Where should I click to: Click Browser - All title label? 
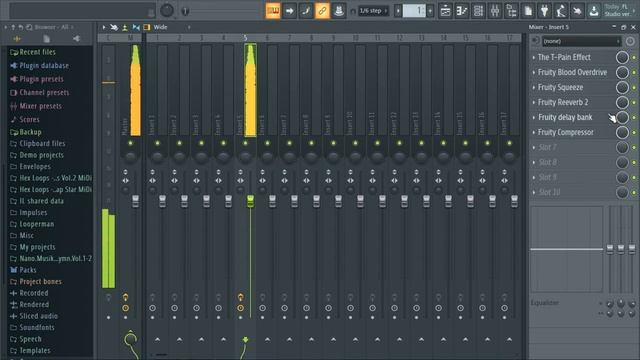[51, 27]
